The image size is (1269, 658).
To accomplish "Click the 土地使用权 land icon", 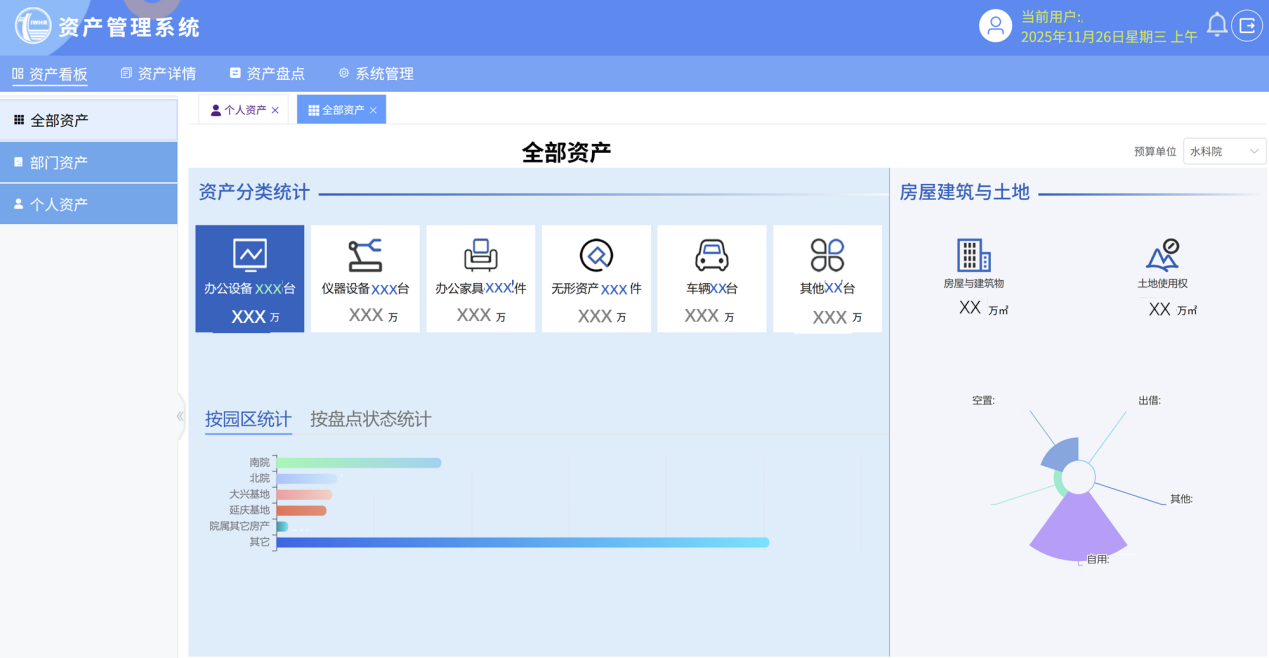I will coord(1162,256).
